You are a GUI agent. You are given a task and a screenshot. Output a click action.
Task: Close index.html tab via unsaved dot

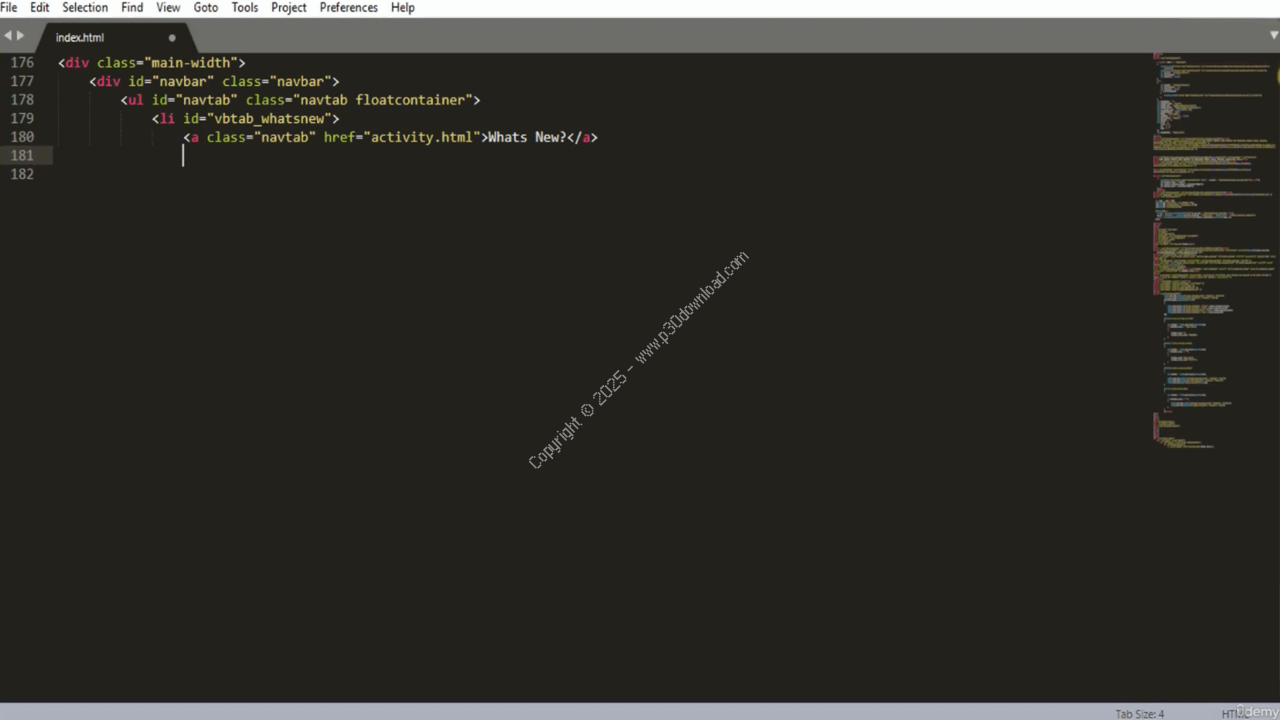coord(172,38)
